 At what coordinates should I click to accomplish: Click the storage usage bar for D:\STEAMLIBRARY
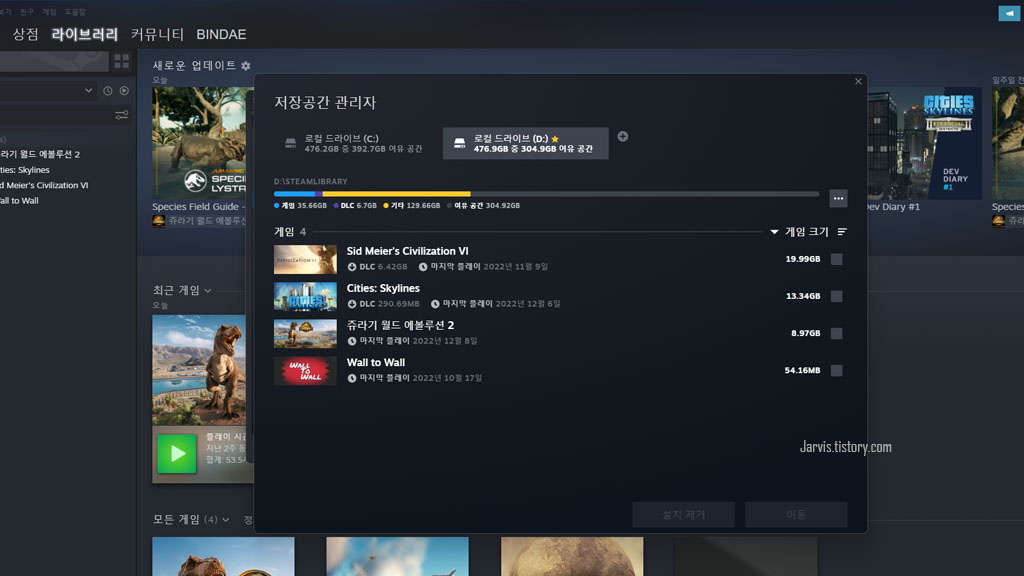546,194
